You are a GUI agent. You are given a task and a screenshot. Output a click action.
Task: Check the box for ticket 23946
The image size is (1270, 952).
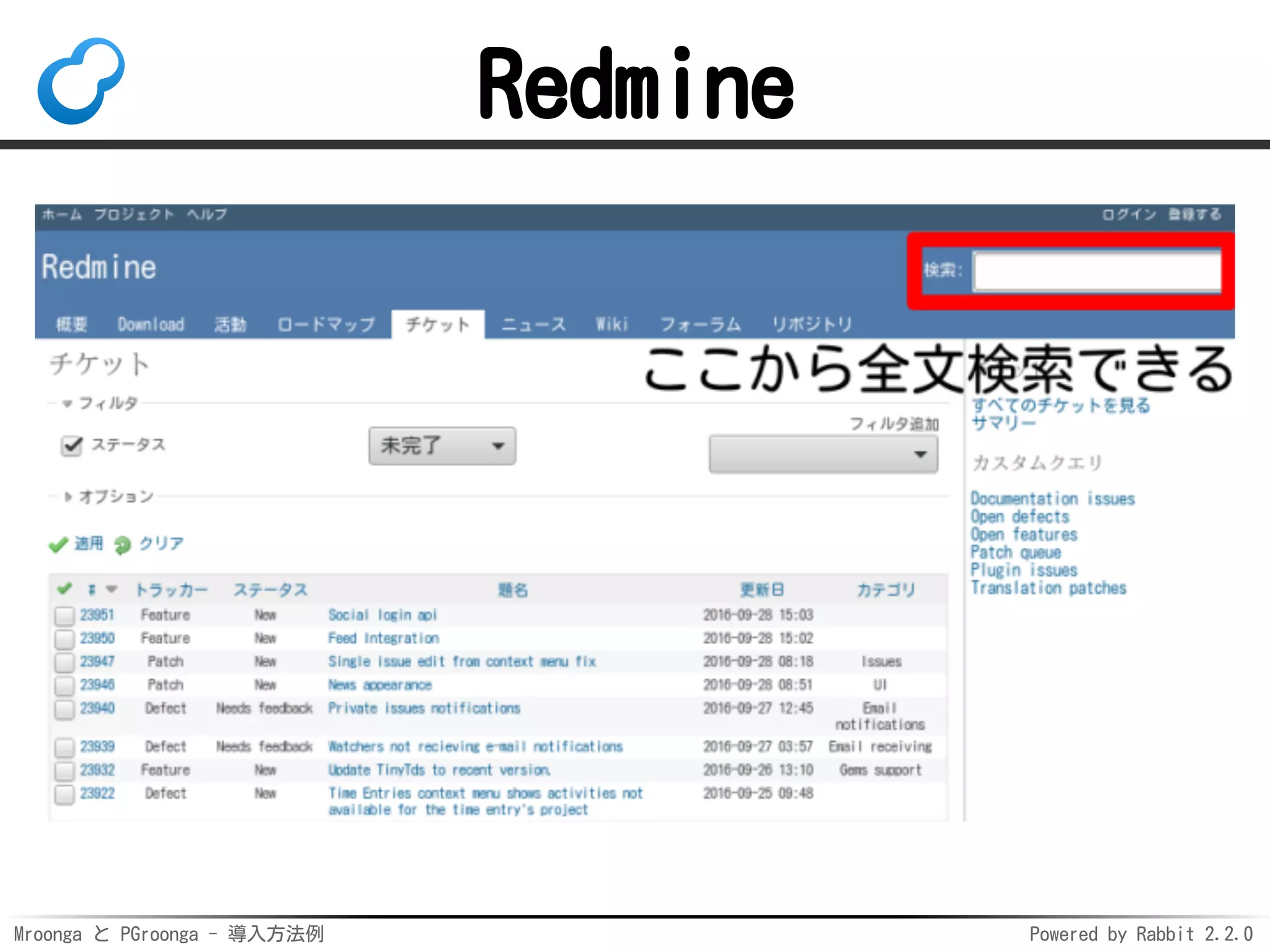[64, 685]
